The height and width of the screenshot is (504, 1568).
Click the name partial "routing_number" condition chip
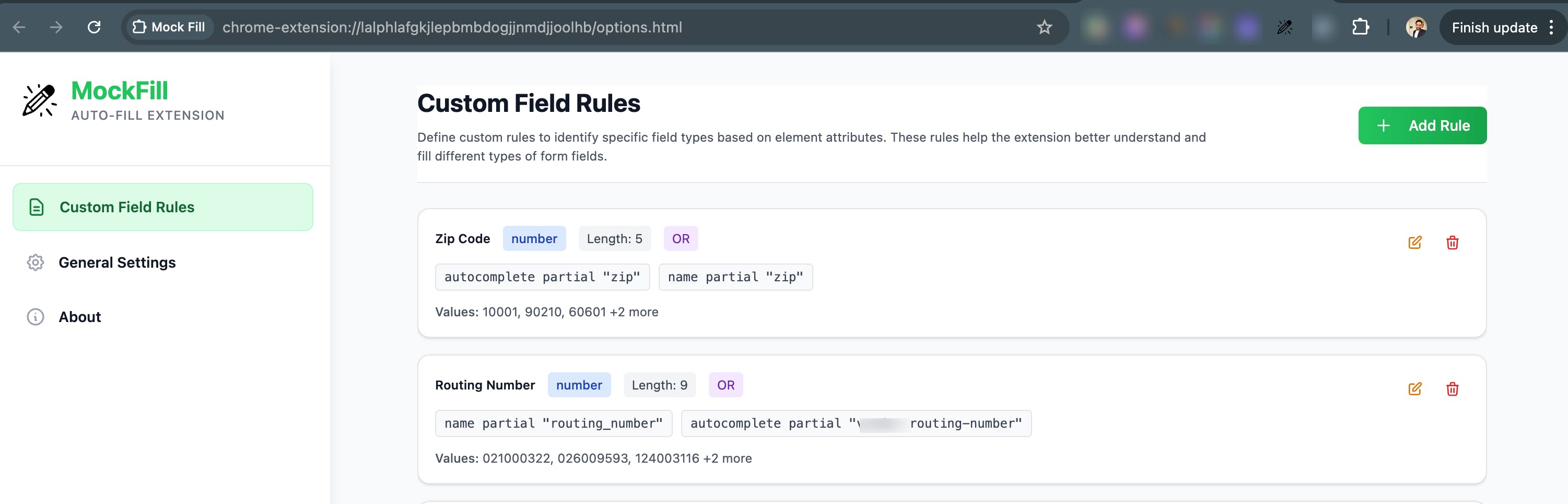click(553, 423)
